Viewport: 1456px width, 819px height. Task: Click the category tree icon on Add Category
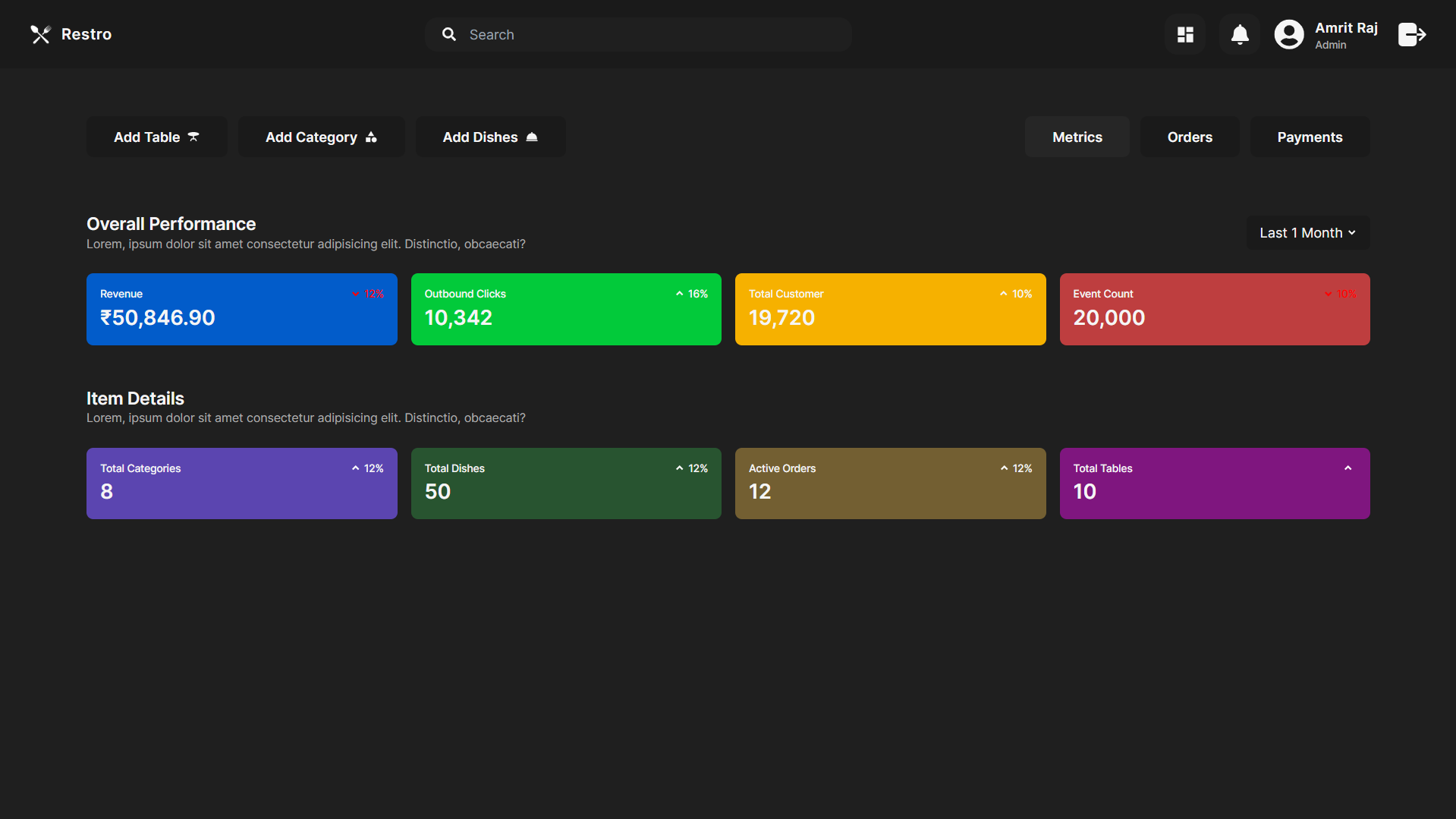371,137
